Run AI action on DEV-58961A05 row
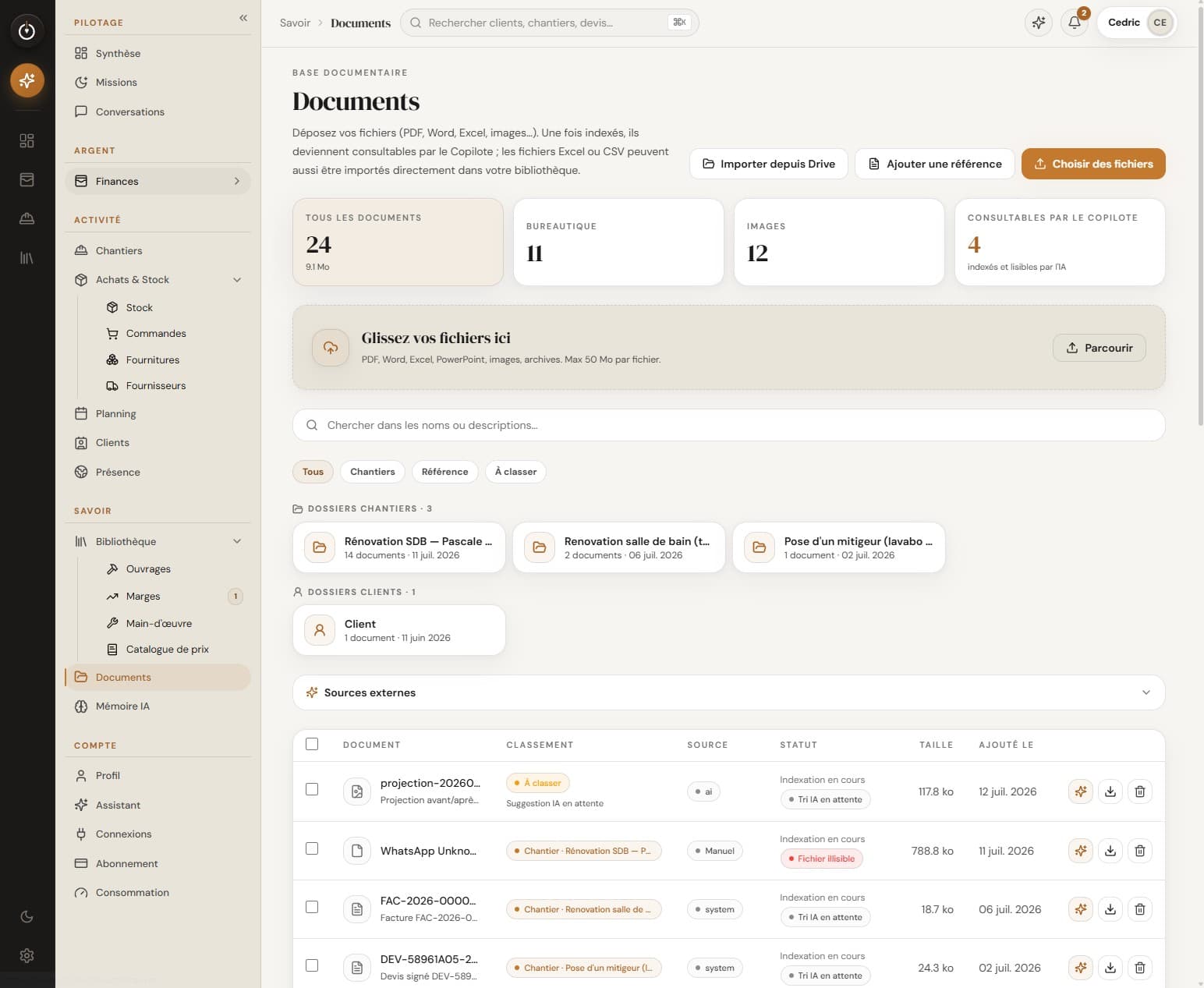Viewport: 1204px width, 988px height. pos(1081,968)
